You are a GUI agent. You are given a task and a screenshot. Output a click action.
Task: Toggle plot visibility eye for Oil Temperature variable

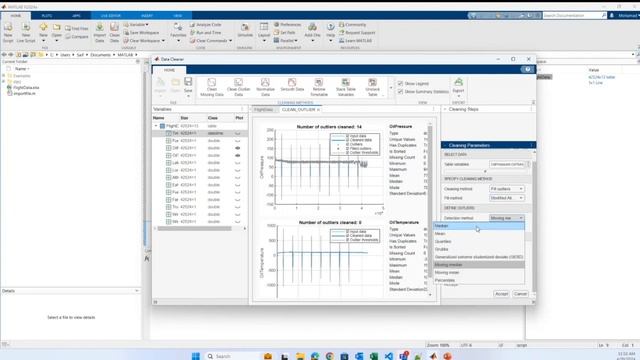coord(238,156)
